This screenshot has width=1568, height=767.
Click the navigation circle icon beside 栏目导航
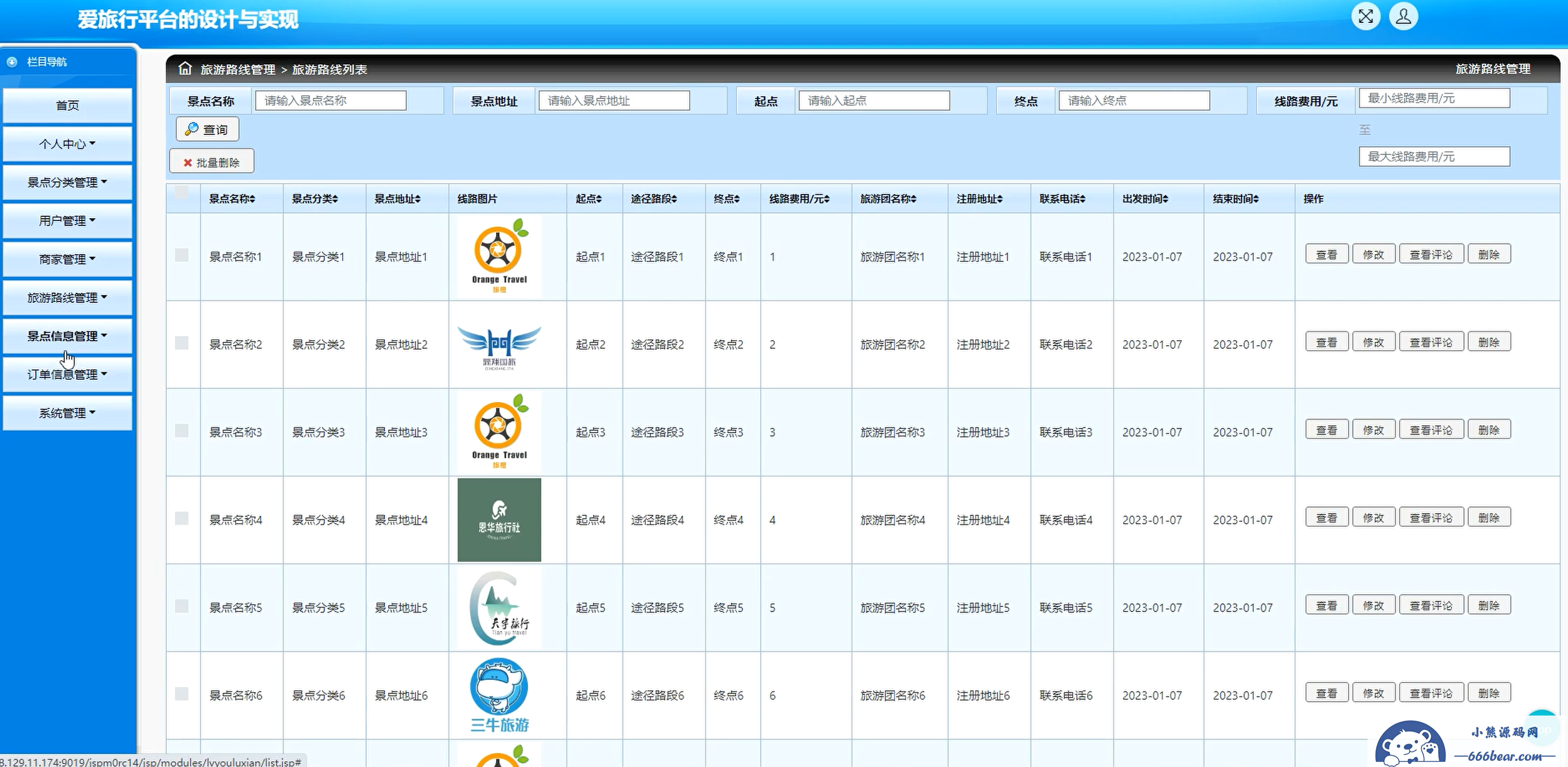click(x=12, y=62)
